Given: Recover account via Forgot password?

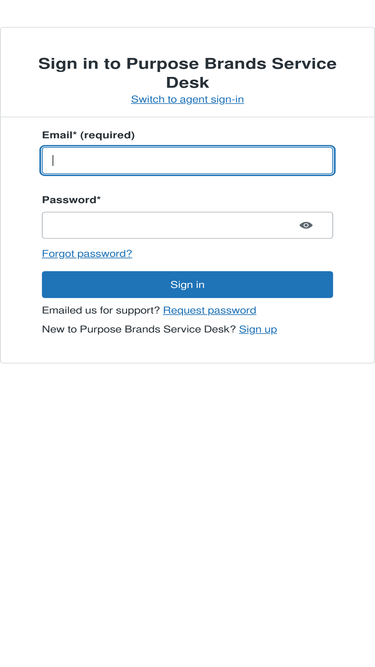Looking at the screenshot, I should tap(87, 254).
